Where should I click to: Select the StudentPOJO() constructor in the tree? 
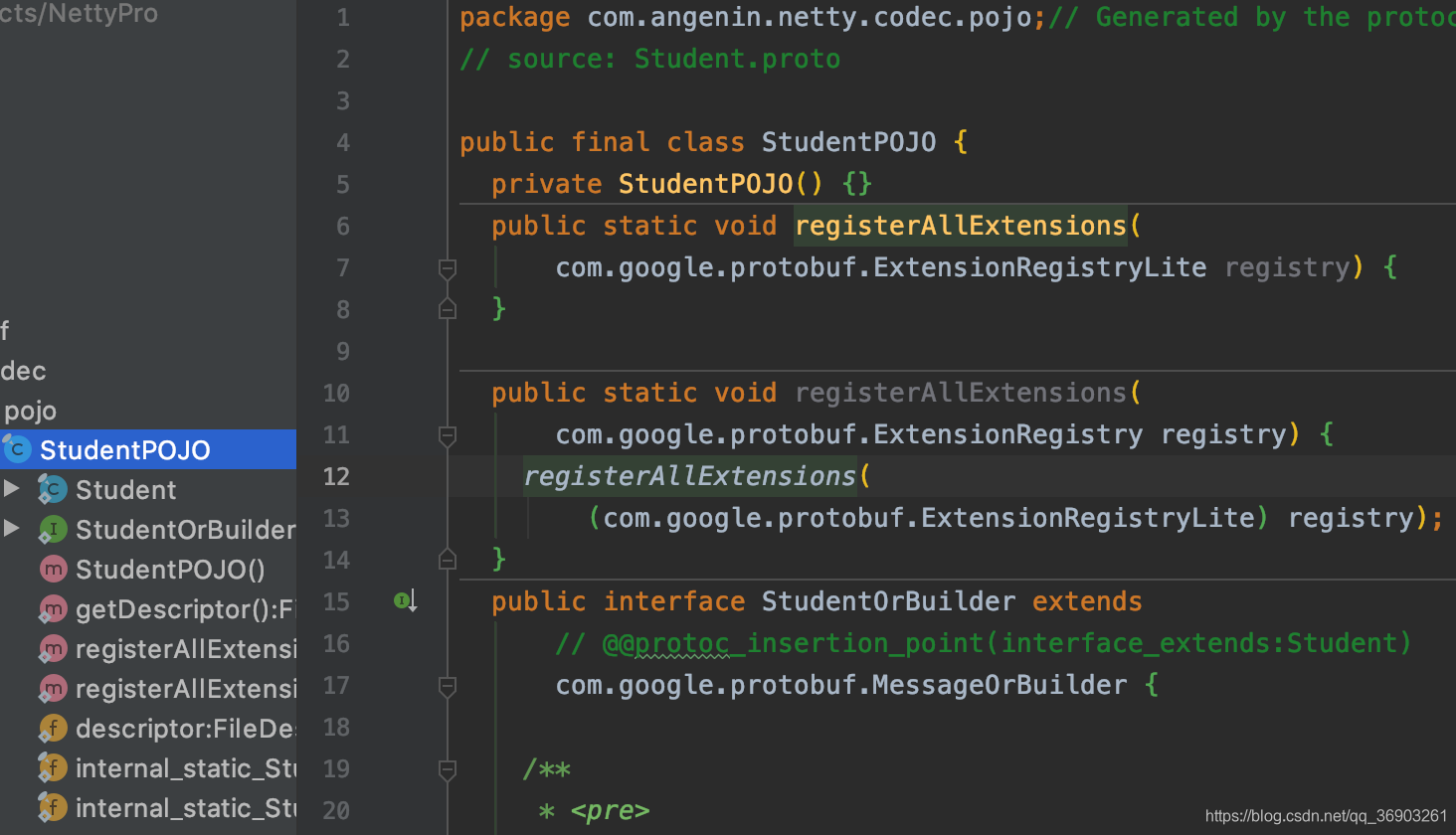(148, 569)
